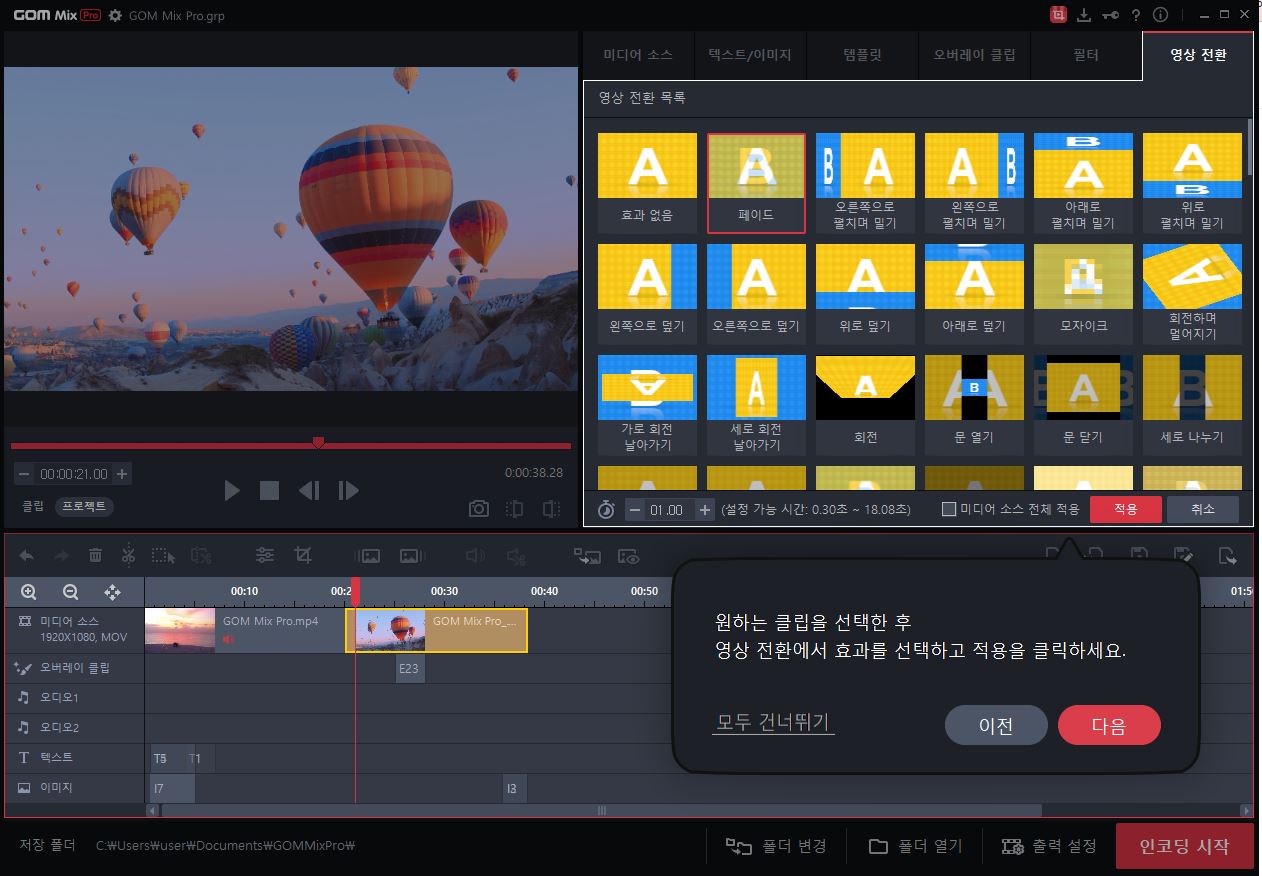The width and height of the screenshot is (1262, 876).
Task: Check the 미디어 소스 전체 적용 checkbox
Action: coord(949,509)
